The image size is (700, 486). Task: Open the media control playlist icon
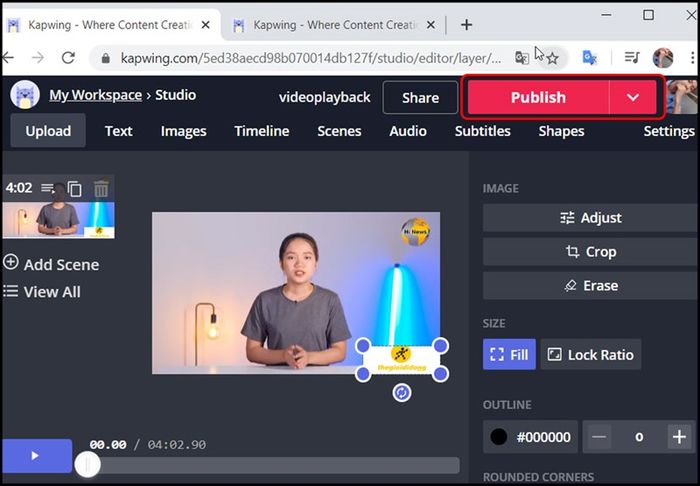pyautogui.click(x=632, y=57)
